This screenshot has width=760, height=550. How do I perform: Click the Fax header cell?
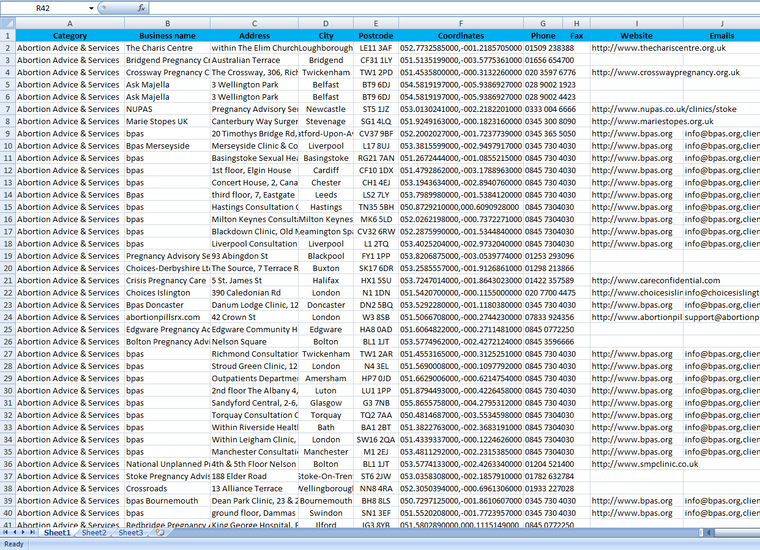(x=576, y=35)
